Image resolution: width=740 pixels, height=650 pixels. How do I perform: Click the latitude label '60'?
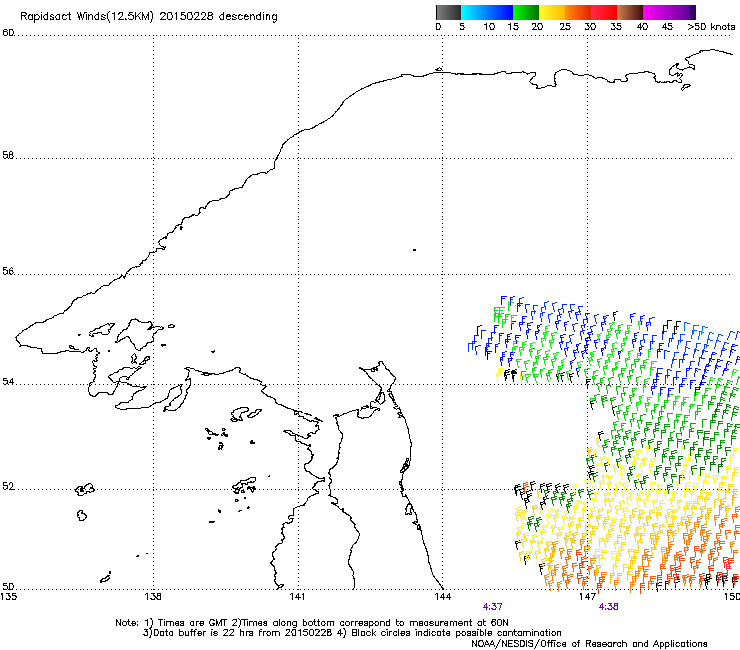tap(8, 33)
